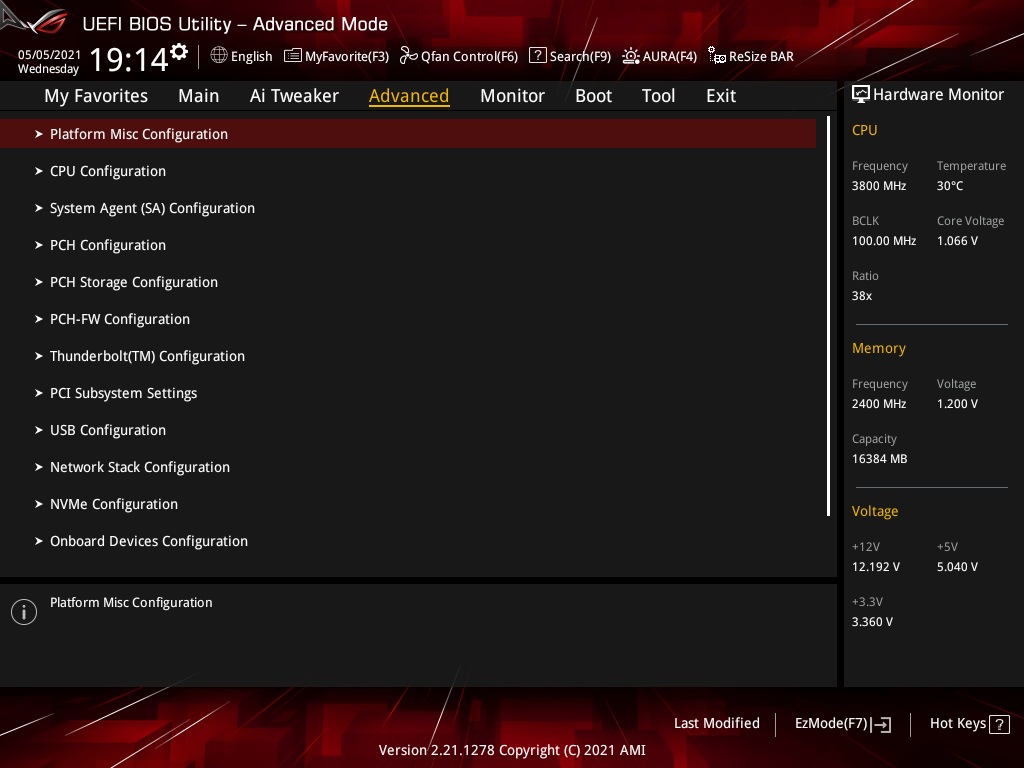
Task: Click the menu list scrollbar
Action: click(828, 316)
